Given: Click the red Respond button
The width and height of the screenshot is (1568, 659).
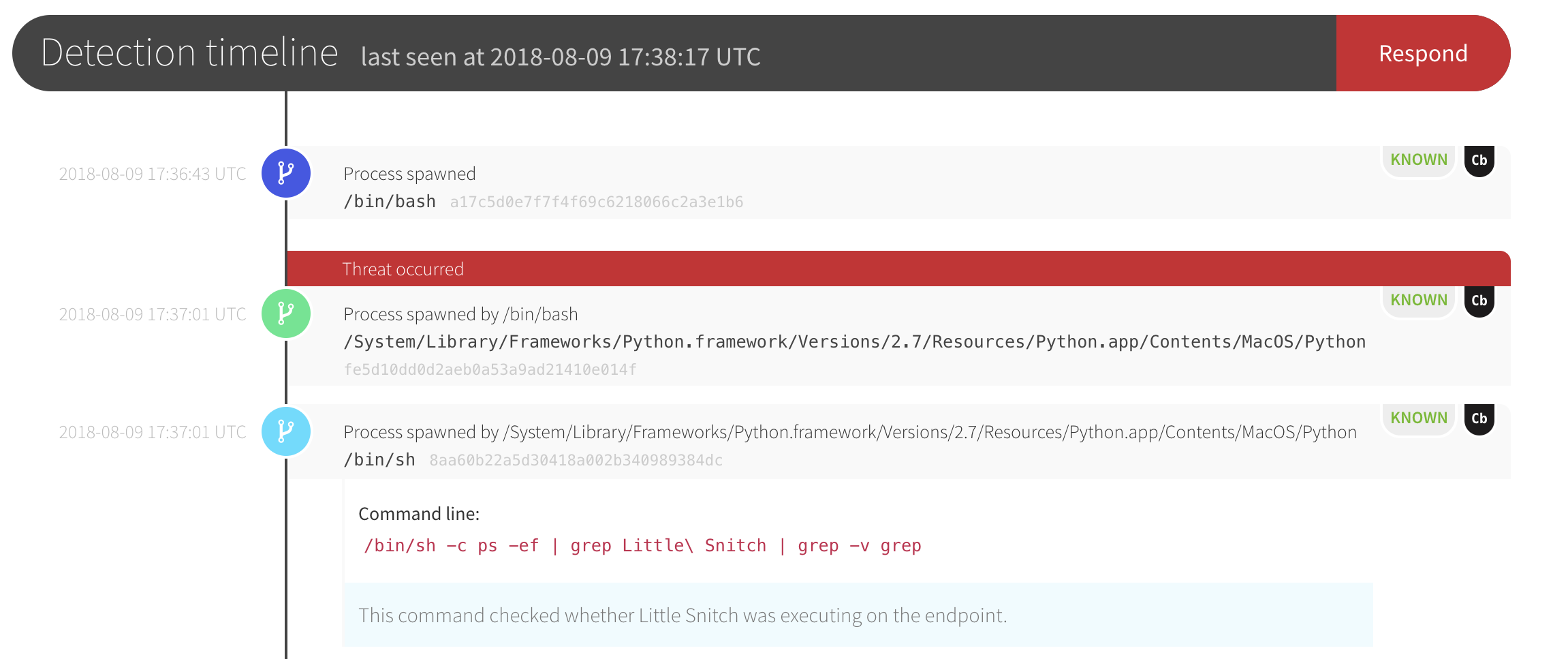Looking at the screenshot, I should (1422, 53).
